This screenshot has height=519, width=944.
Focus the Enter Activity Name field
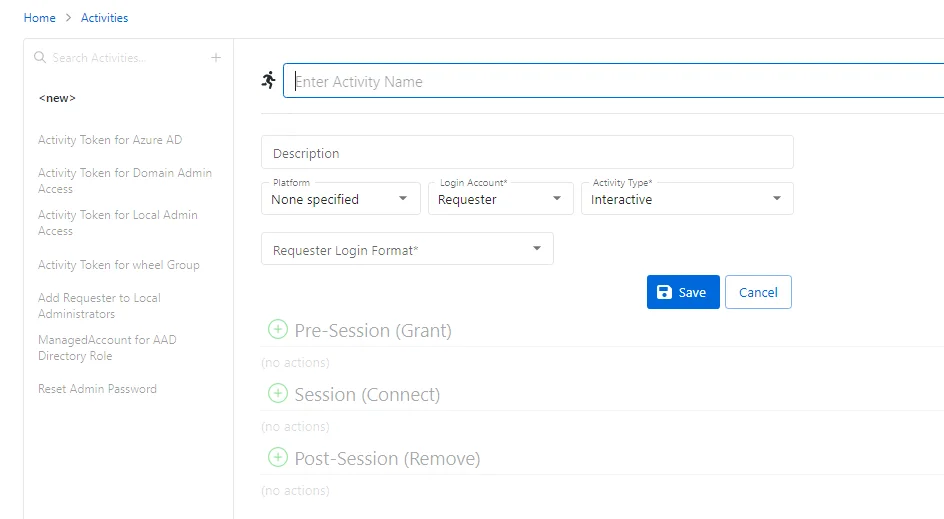coord(613,81)
